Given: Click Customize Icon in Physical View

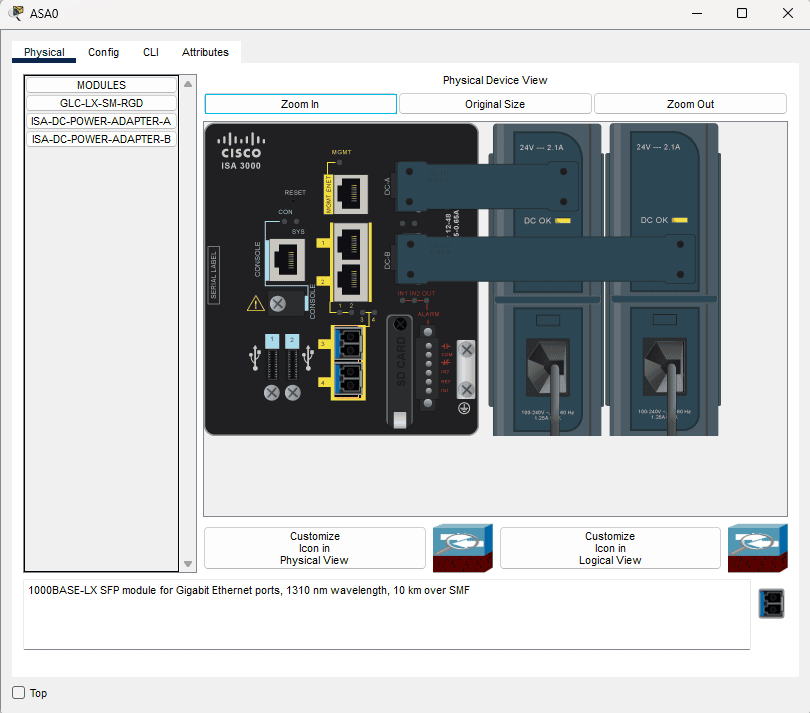Looking at the screenshot, I should [x=314, y=548].
